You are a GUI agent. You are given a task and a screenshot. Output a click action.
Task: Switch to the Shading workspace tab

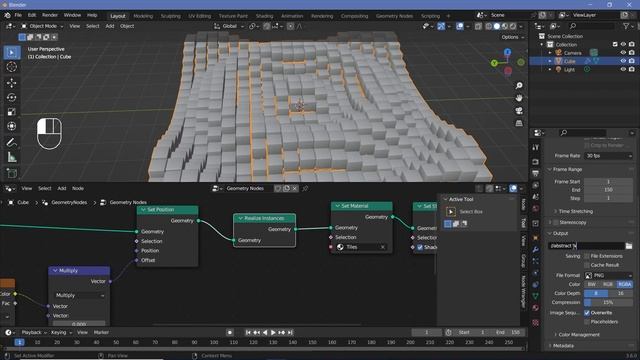click(264, 16)
